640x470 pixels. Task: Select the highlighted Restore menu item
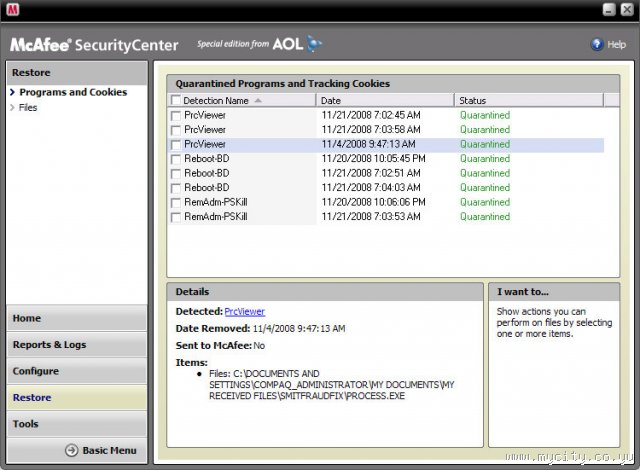pos(77,397)
